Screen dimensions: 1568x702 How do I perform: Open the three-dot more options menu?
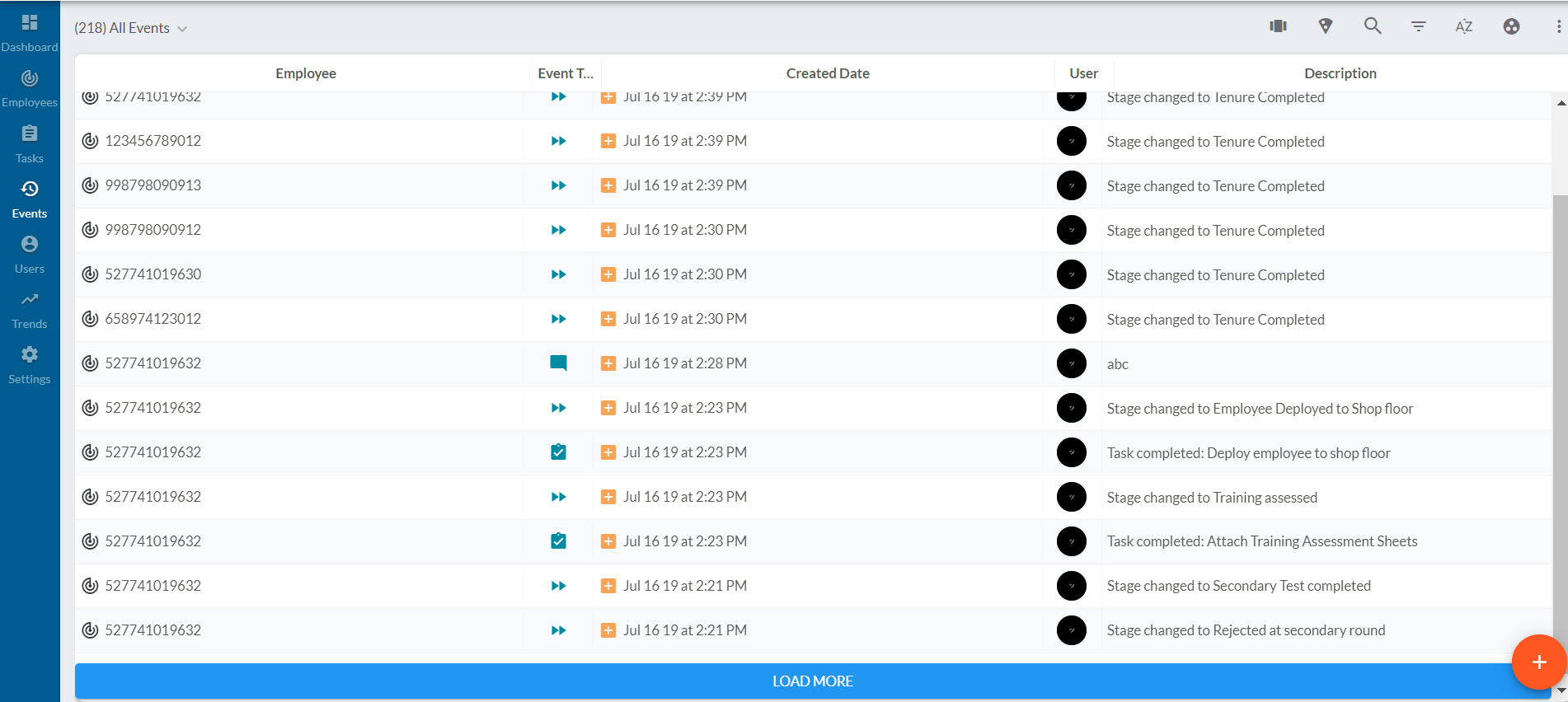1558,26
